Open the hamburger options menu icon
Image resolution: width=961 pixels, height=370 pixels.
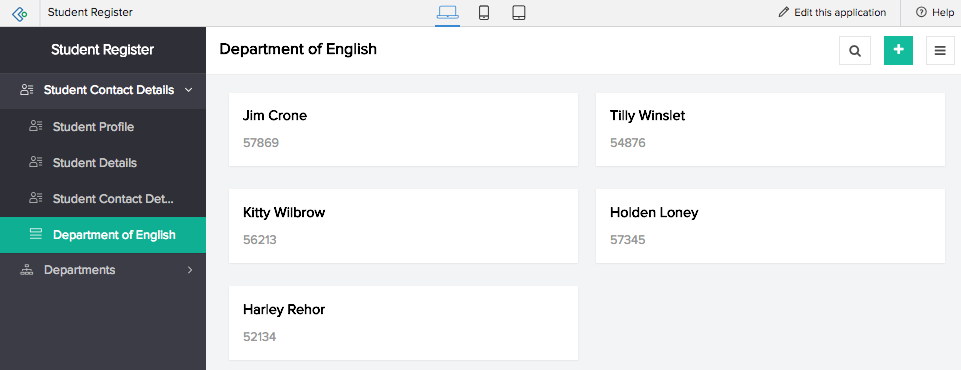pos(940,50)
